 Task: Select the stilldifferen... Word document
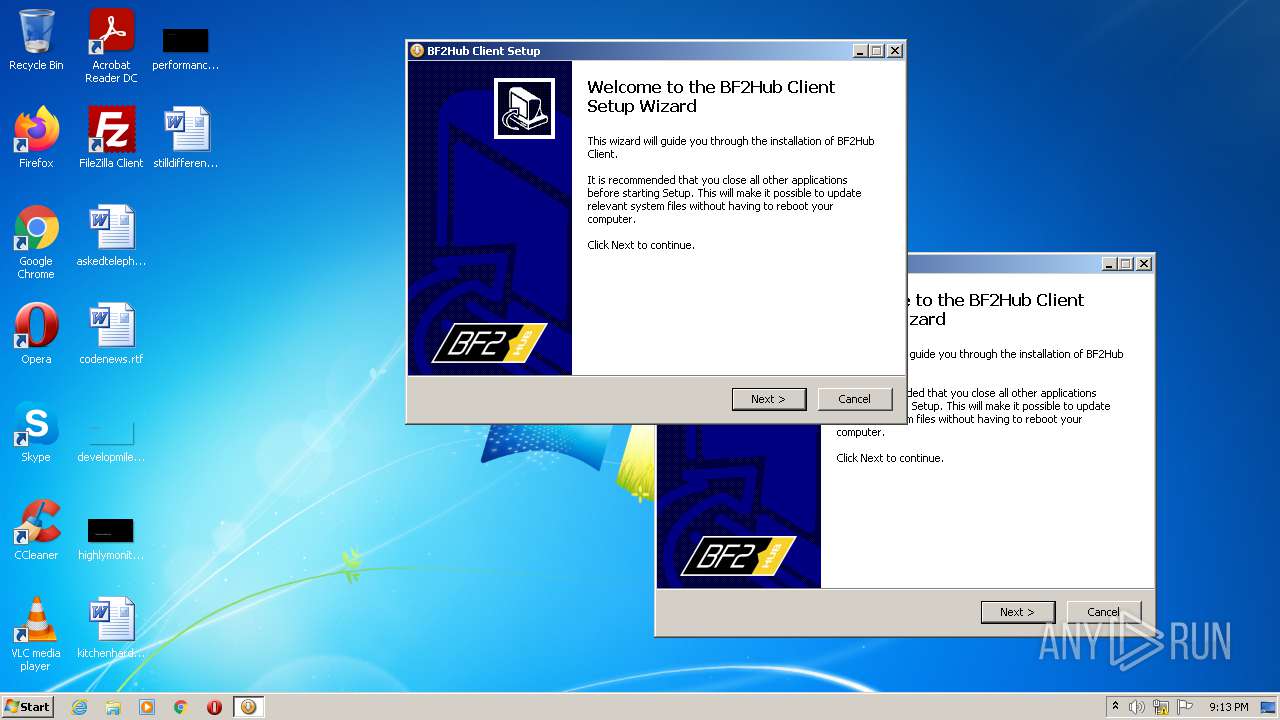185,138
